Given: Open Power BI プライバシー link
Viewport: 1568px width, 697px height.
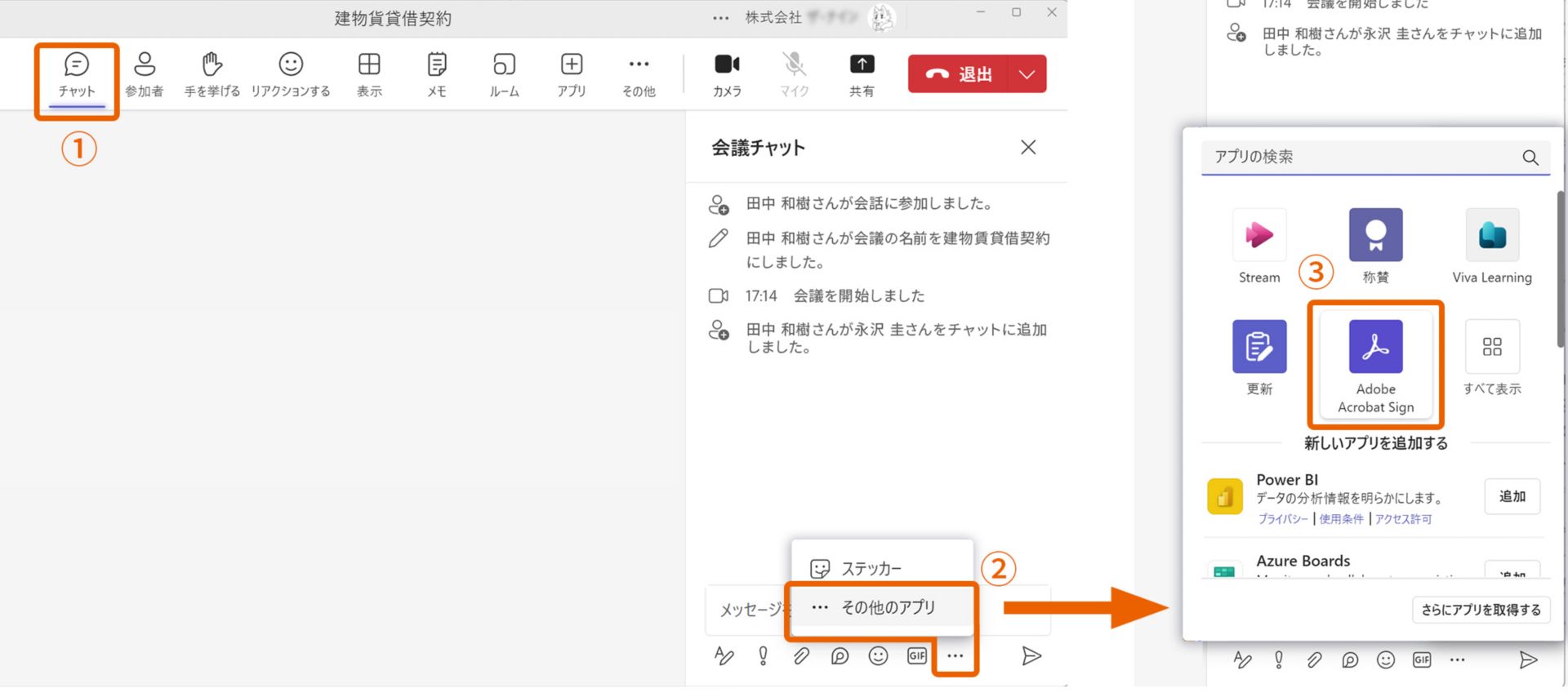Looking at the screenshot, I should point(1283,519).
